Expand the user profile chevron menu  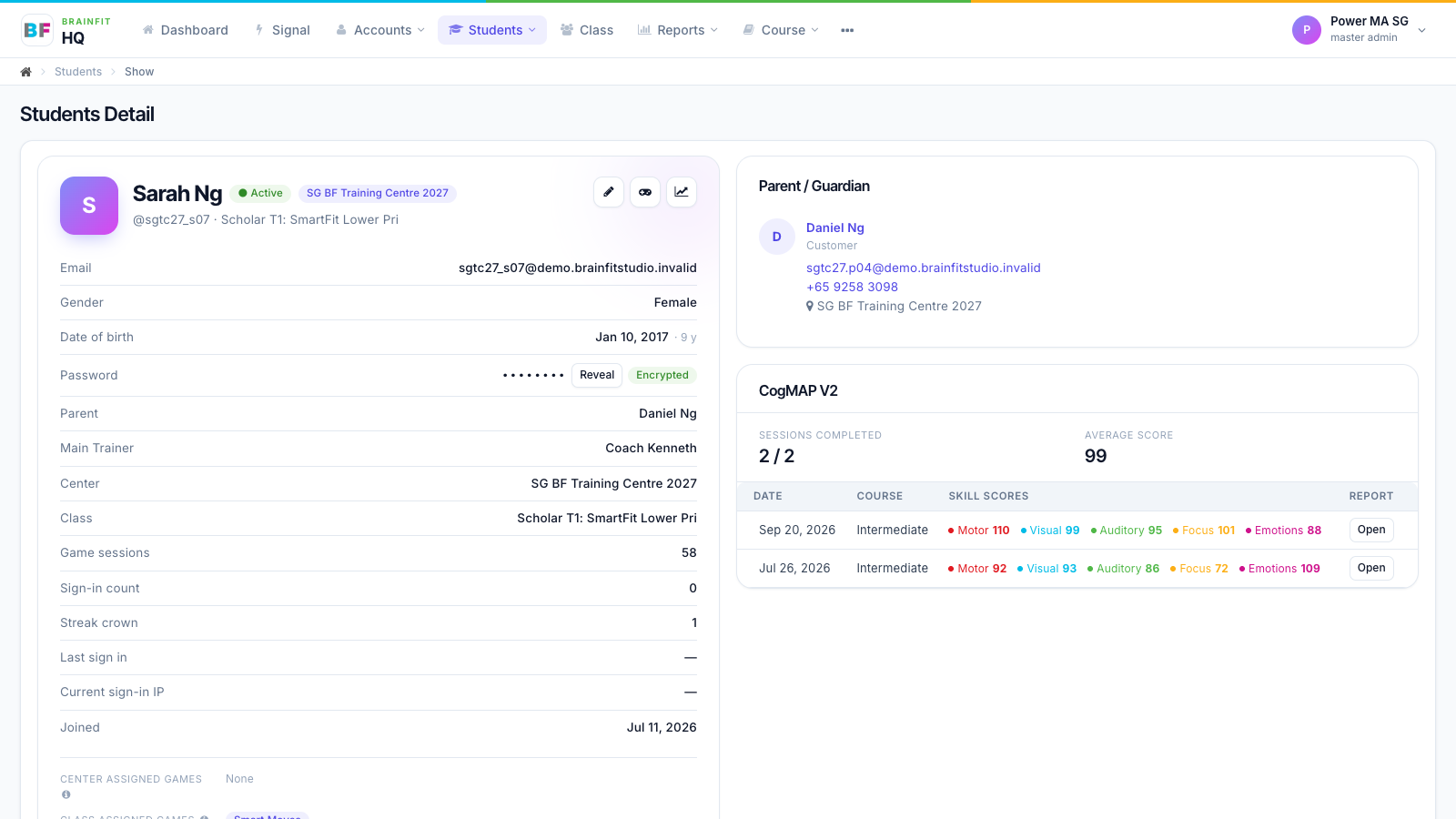coord(1422,30)
